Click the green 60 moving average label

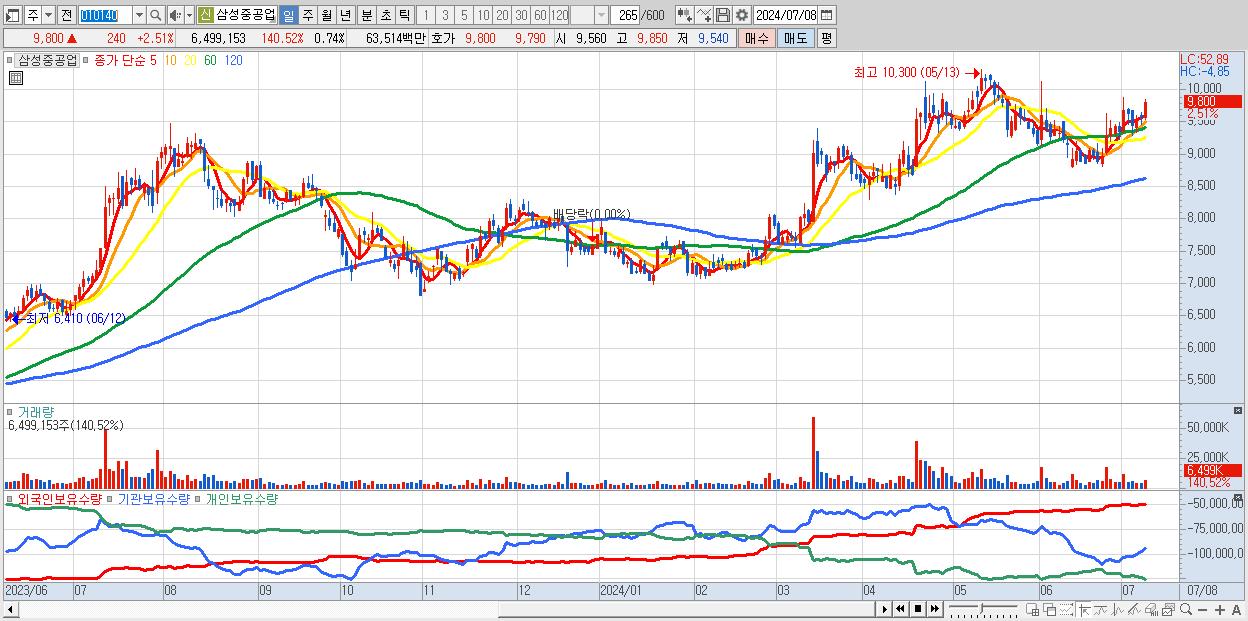pos(209,60)
